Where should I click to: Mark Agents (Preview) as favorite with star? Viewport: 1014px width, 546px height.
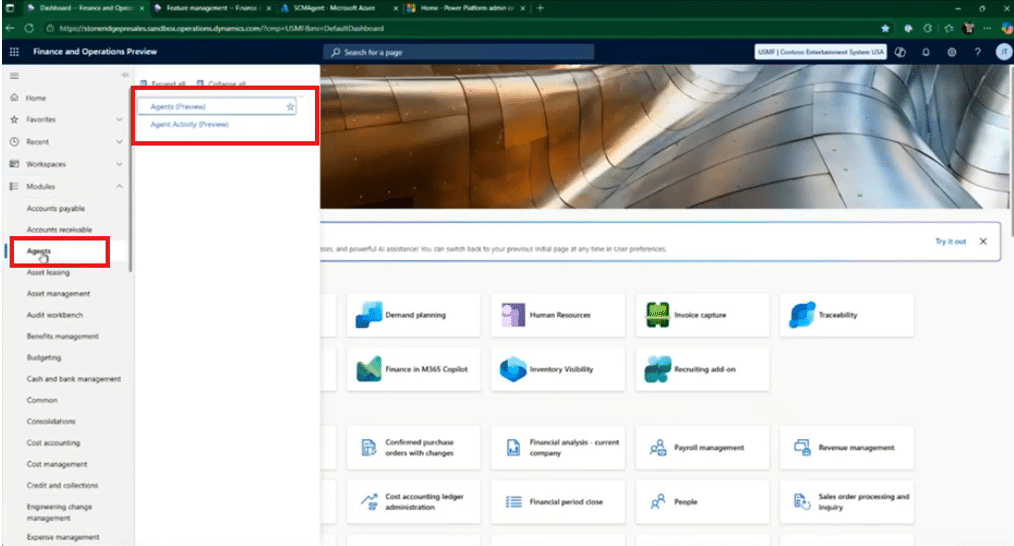[290, 107]
